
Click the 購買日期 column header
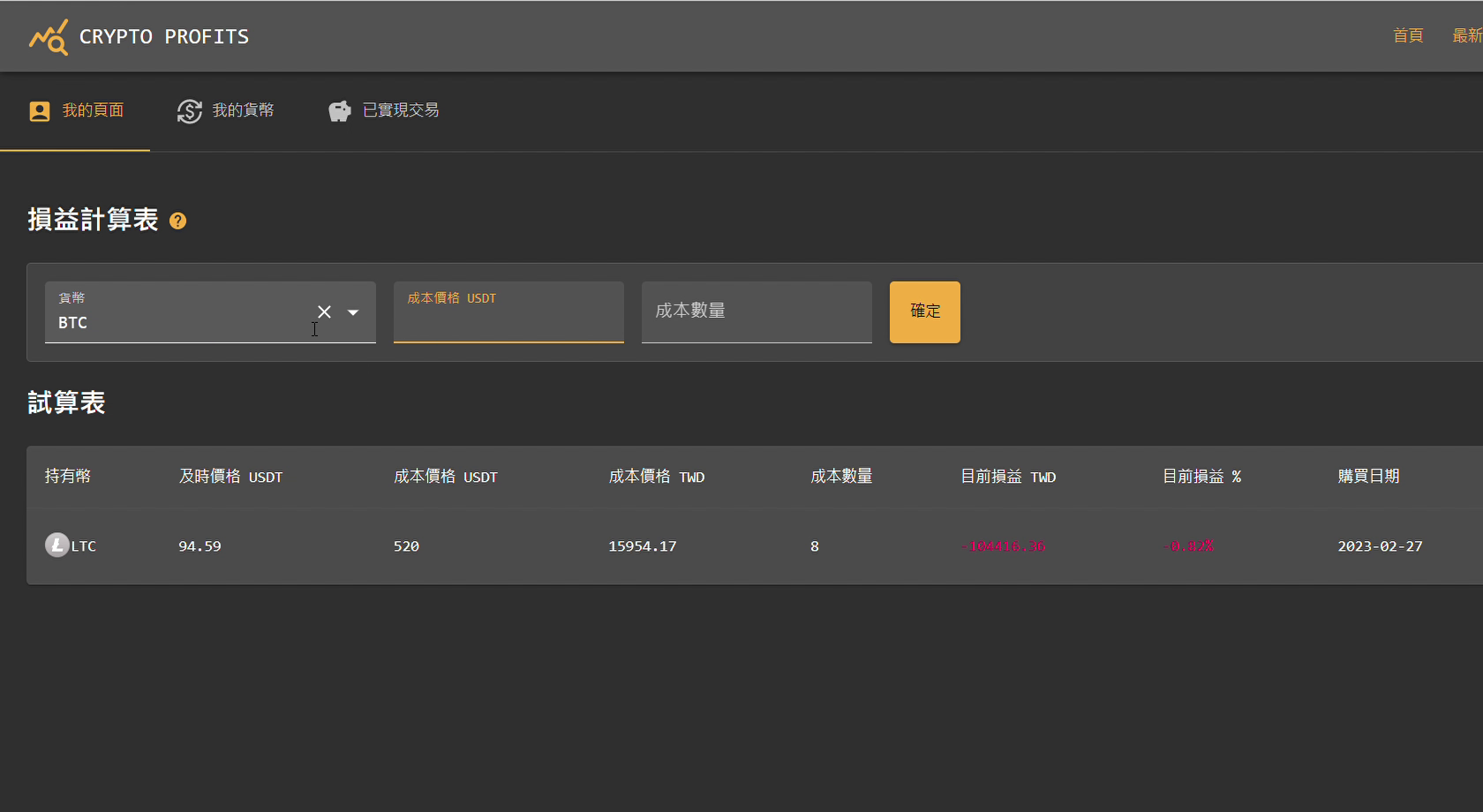click(1368, 477)
